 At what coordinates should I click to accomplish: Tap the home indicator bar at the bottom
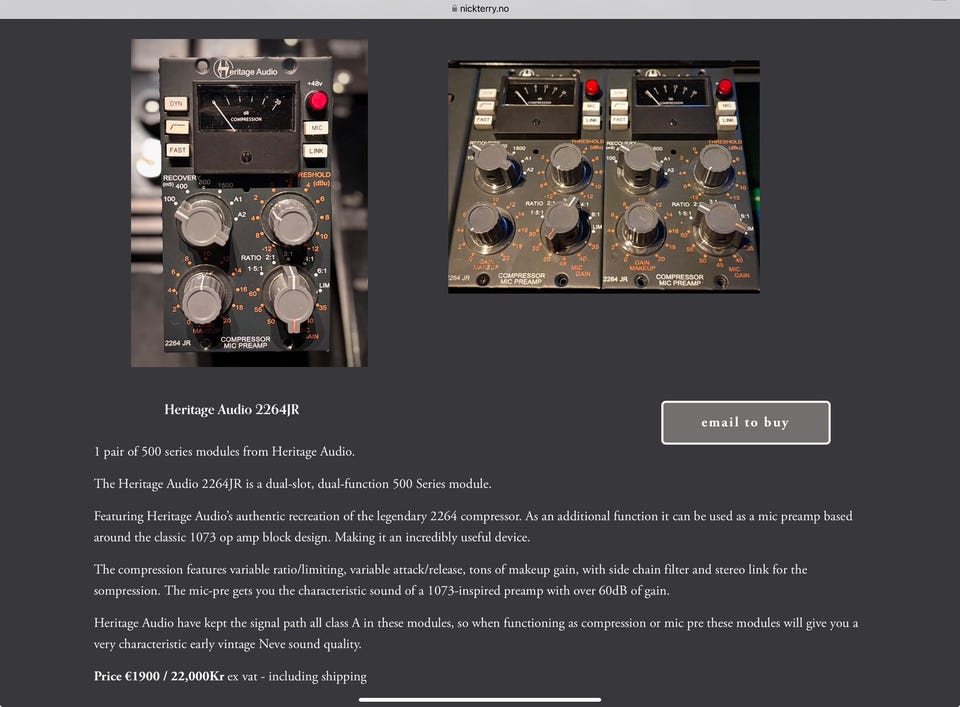480,700
